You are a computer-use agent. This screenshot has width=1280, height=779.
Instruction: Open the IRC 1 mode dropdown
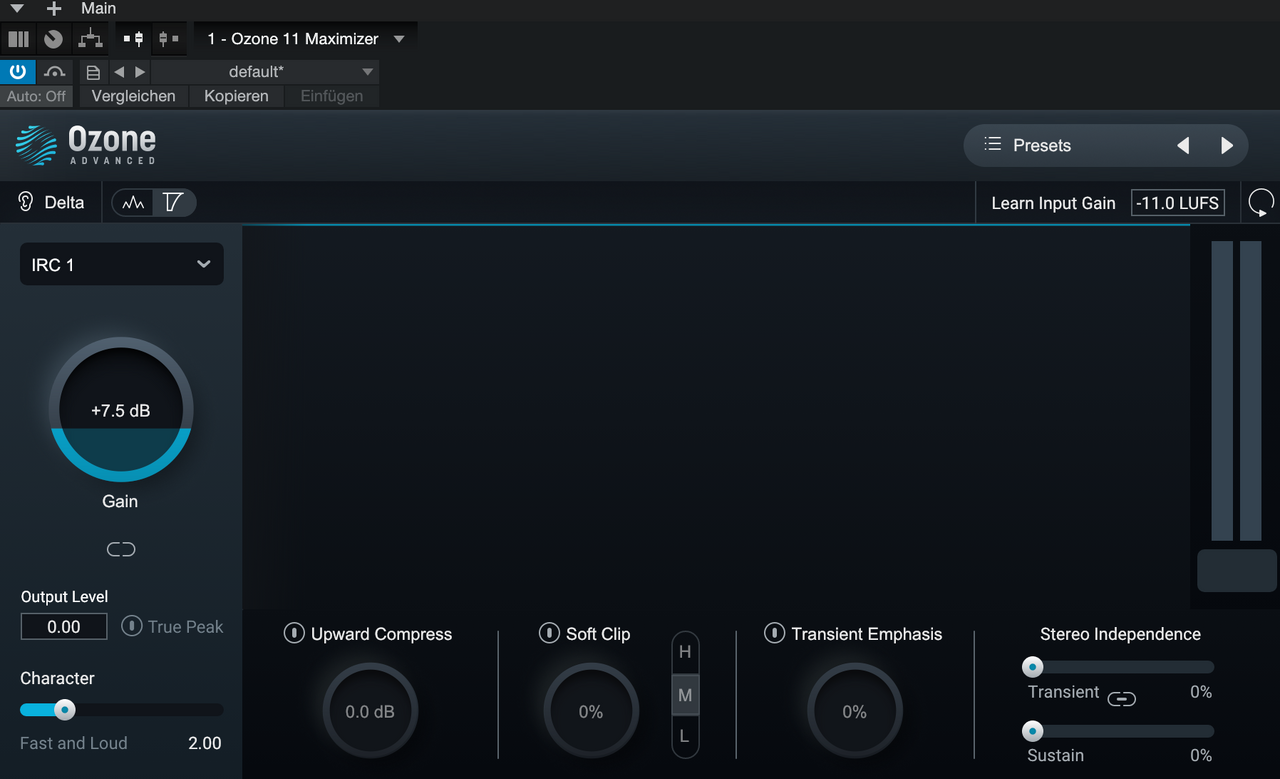pyautogui.click(x=122, y=264)
